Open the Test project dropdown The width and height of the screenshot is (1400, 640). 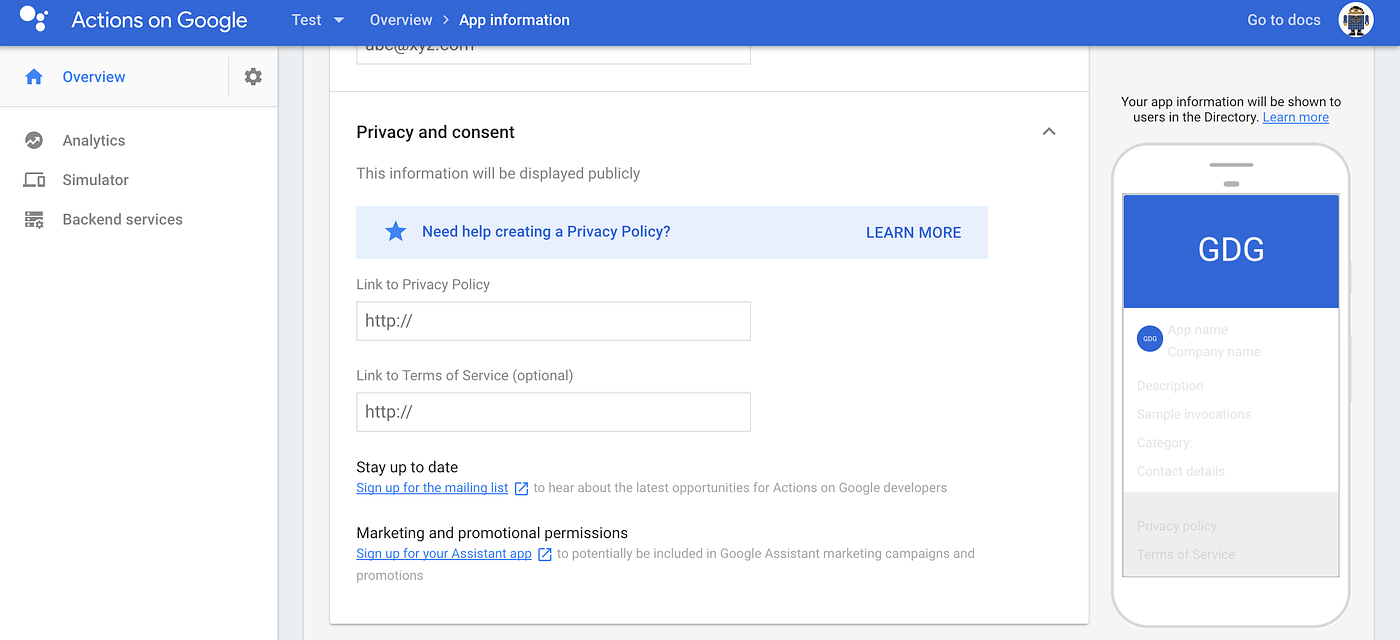coord(317,19)
